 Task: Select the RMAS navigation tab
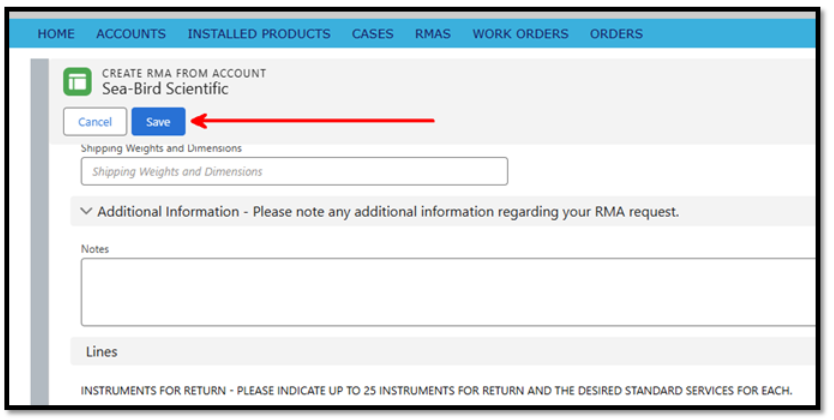click(x=433, y=34)
